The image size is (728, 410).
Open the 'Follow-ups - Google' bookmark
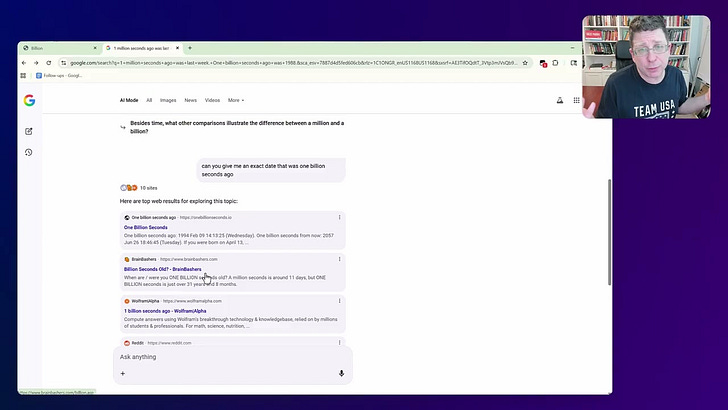(x=59, y=76)
